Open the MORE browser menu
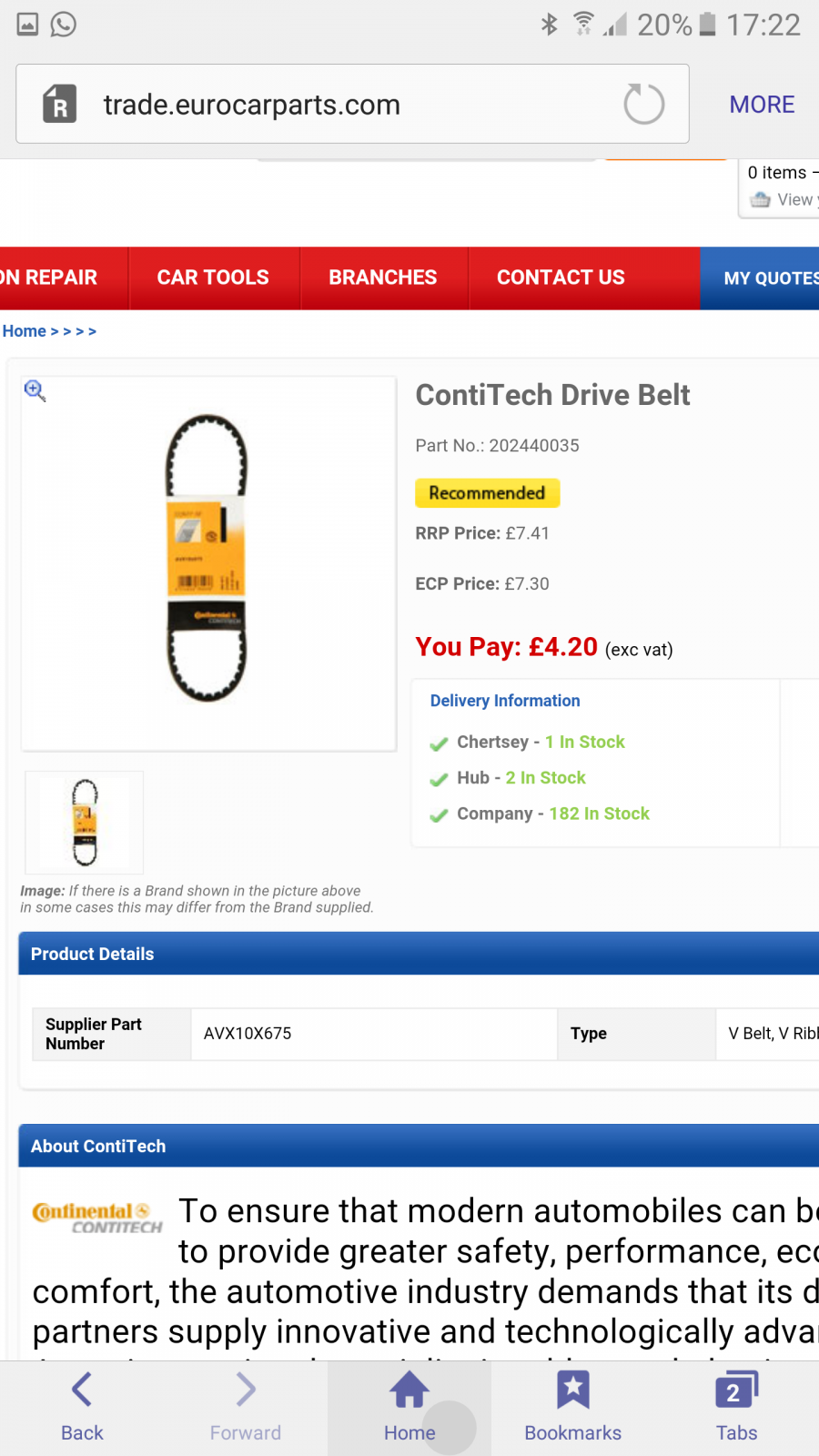Screen dimensions: 819x1456 [762, 105]
